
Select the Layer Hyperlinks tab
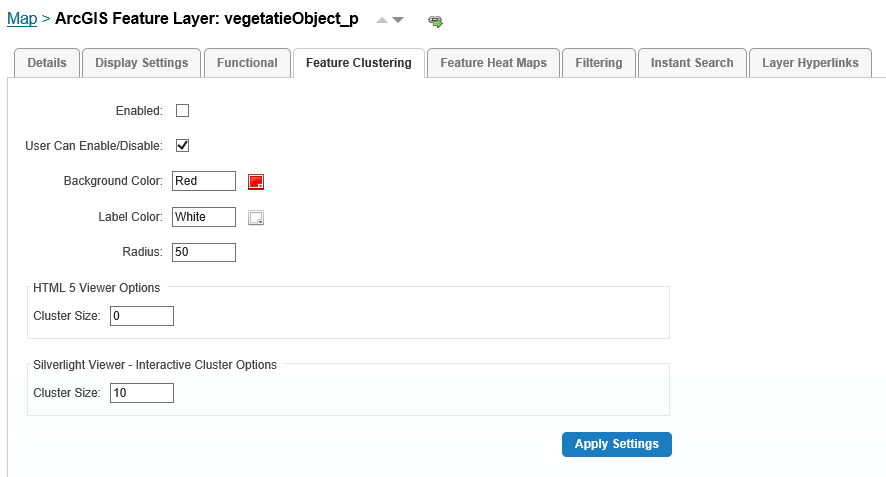[x=810, y=63]
